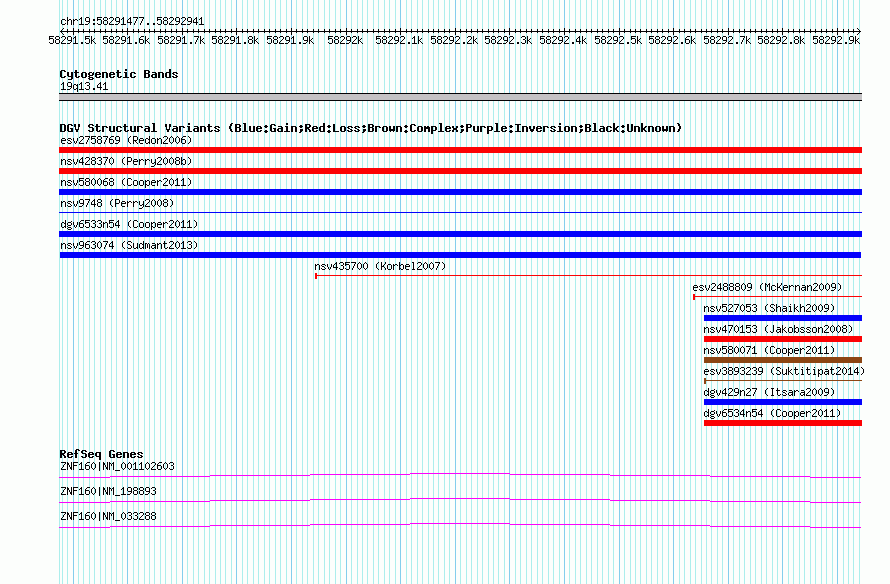Click the blue bar under nsv963074
This screenshot has height=584, width=890.
(x=460, y=255)
